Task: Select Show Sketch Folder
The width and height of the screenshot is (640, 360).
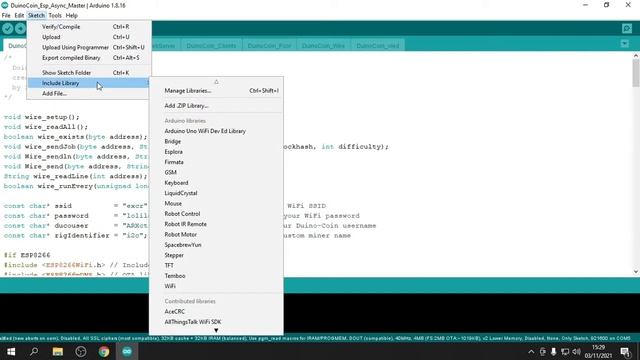Action: (89, 73)
